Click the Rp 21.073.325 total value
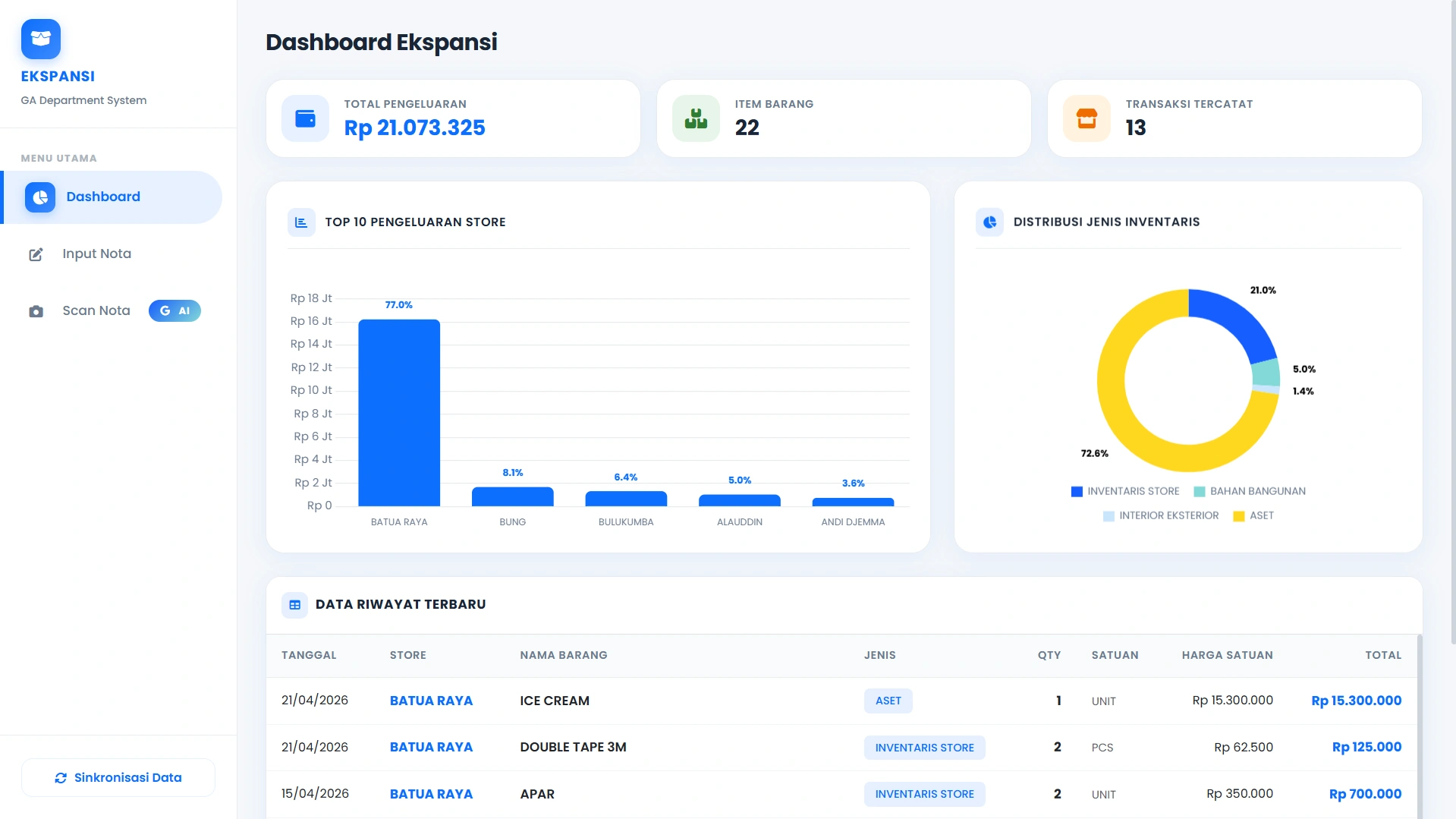Image resolution: width=1456 pixels, height=819 pixels. tap(415, 128)
